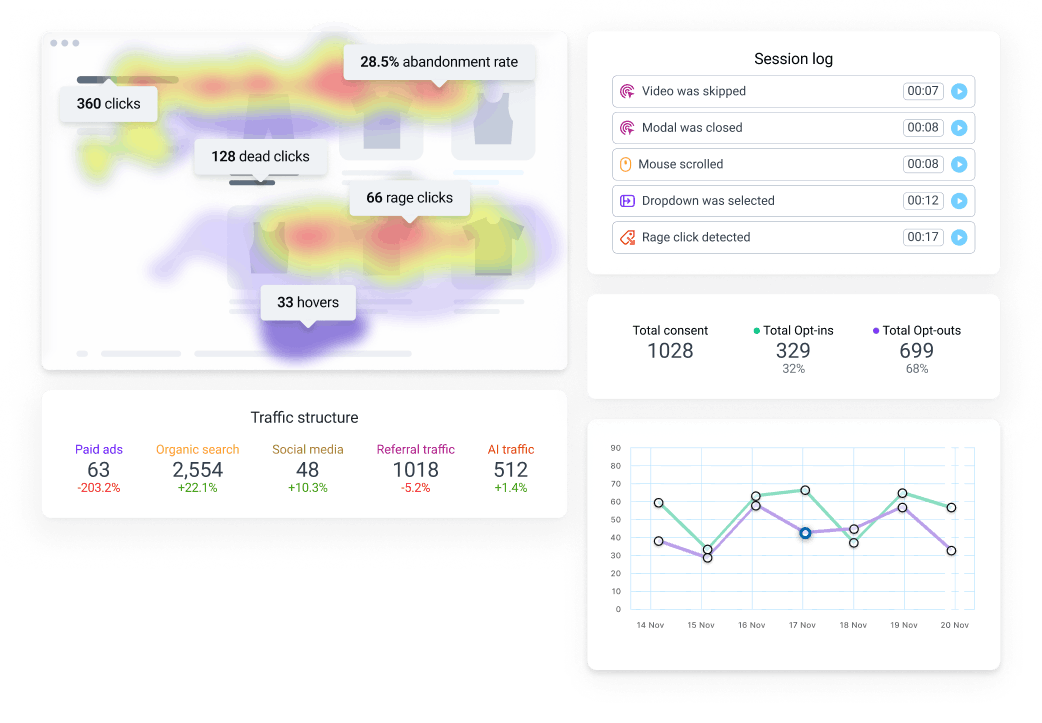Image resolution: width=1042 pixels, height=723 pixels.
Task: Play the 'Video was skipped' session event
Action: tap(959, 91)
